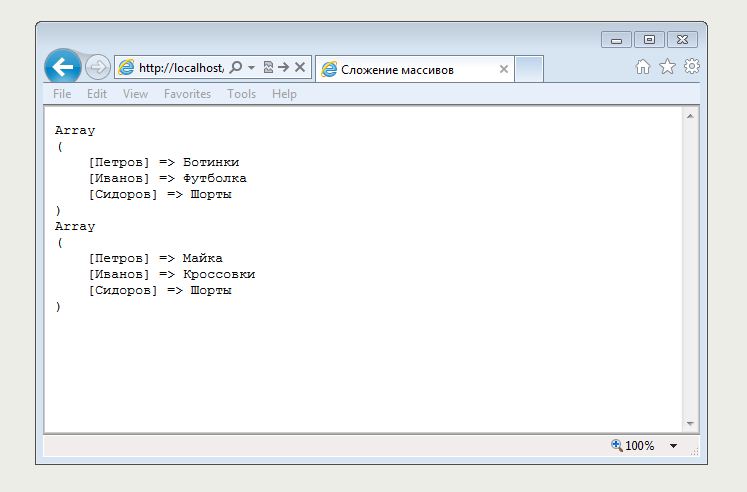Stop loading with the X in address bar
This screenshot has height=492, width=747.
coord(299,67)
